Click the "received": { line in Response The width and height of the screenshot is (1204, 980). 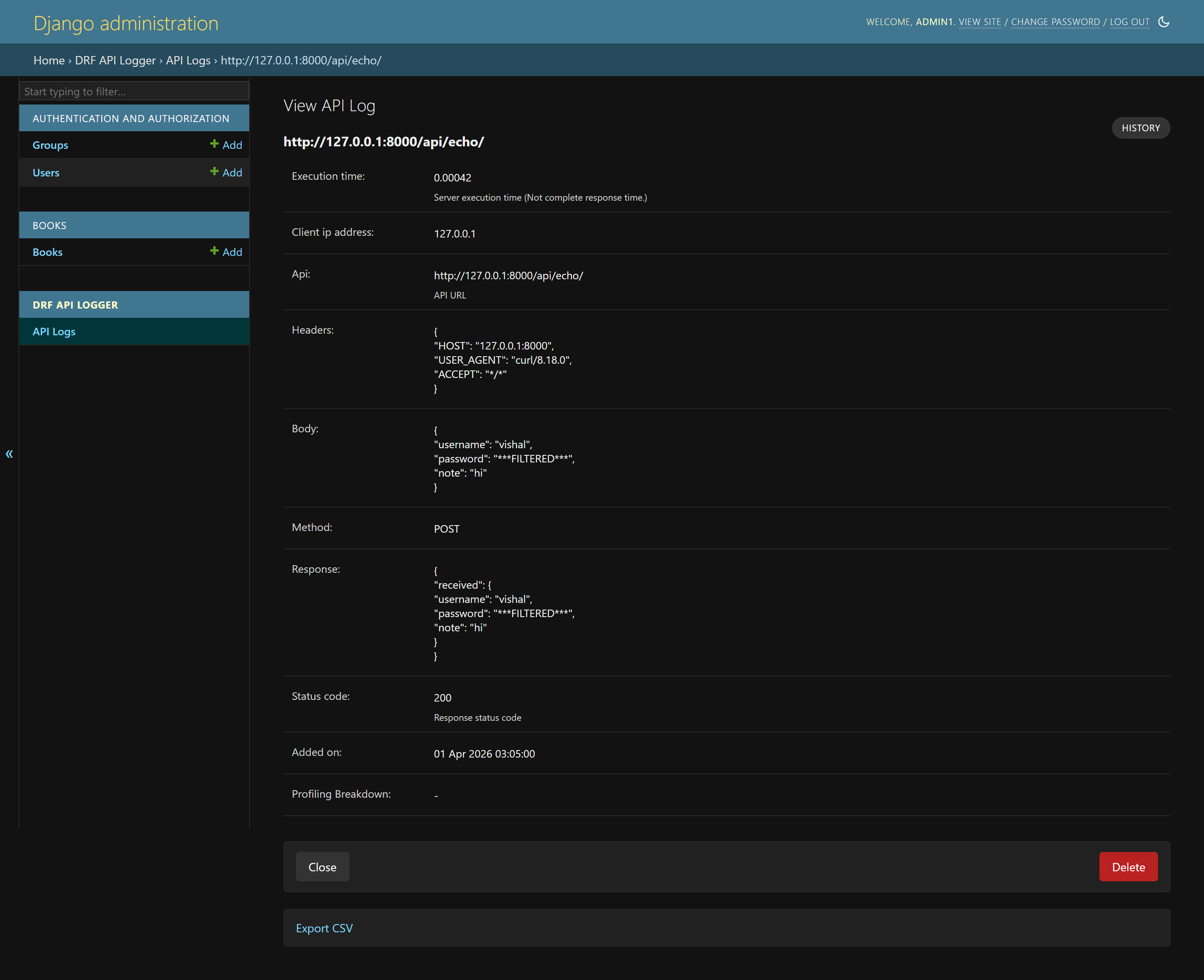click(462, 585)
